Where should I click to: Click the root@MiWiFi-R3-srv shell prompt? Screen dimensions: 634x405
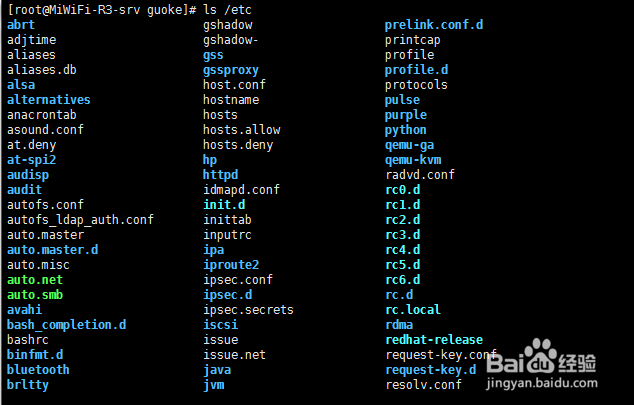[x=100, y=9]
